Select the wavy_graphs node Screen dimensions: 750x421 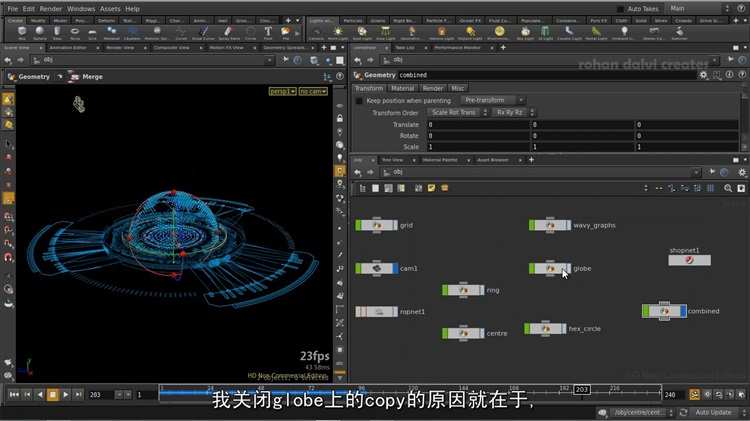(x=550, y=225)
